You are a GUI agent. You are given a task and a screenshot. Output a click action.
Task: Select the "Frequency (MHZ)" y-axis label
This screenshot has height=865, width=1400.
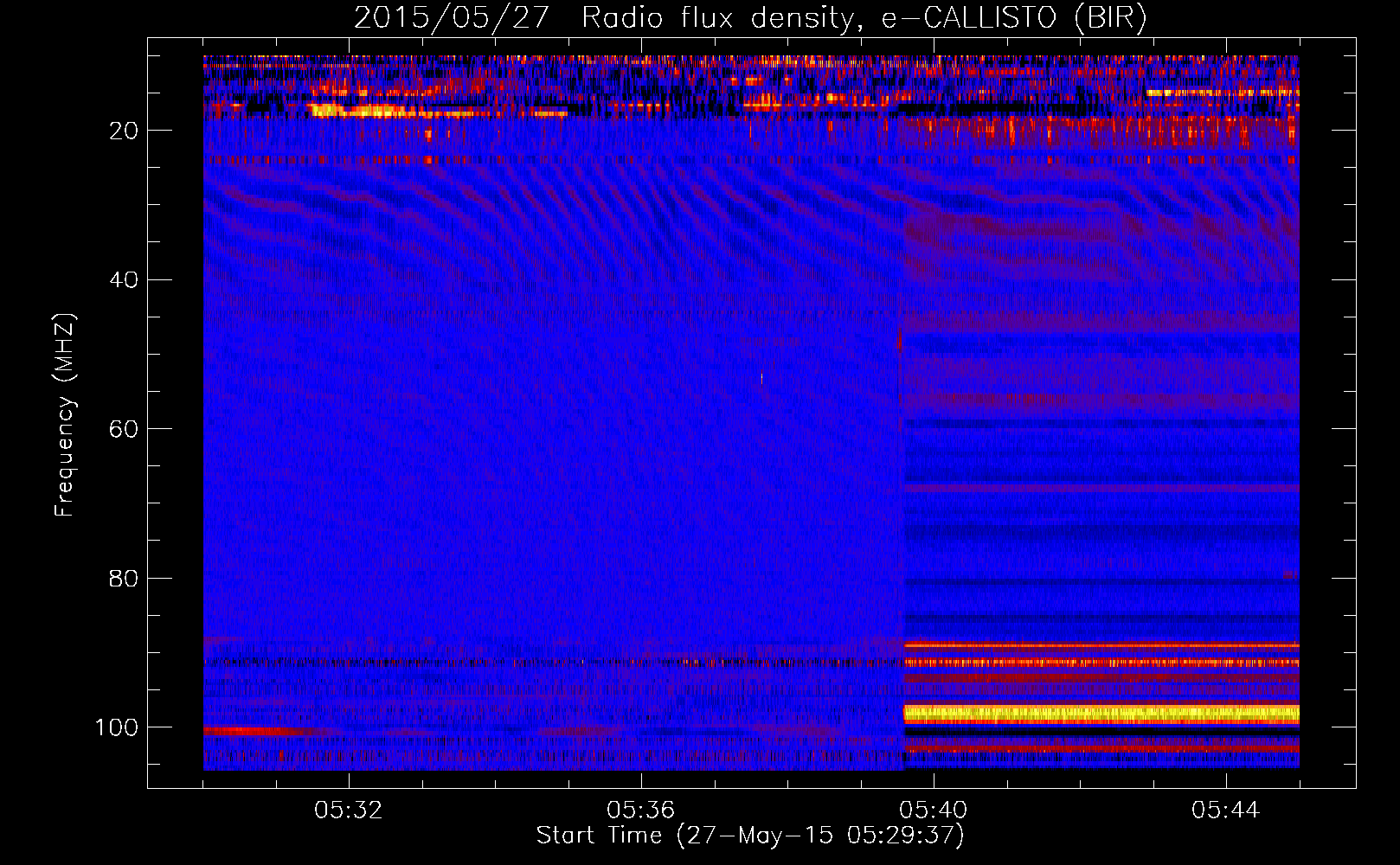coord(66,415)
